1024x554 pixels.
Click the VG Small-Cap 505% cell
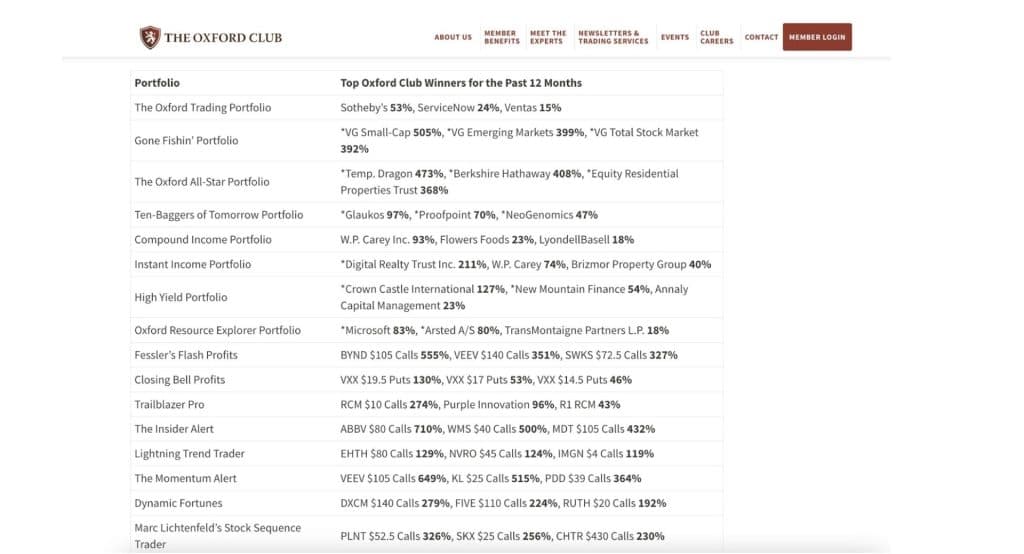click(x=529, y=140)
